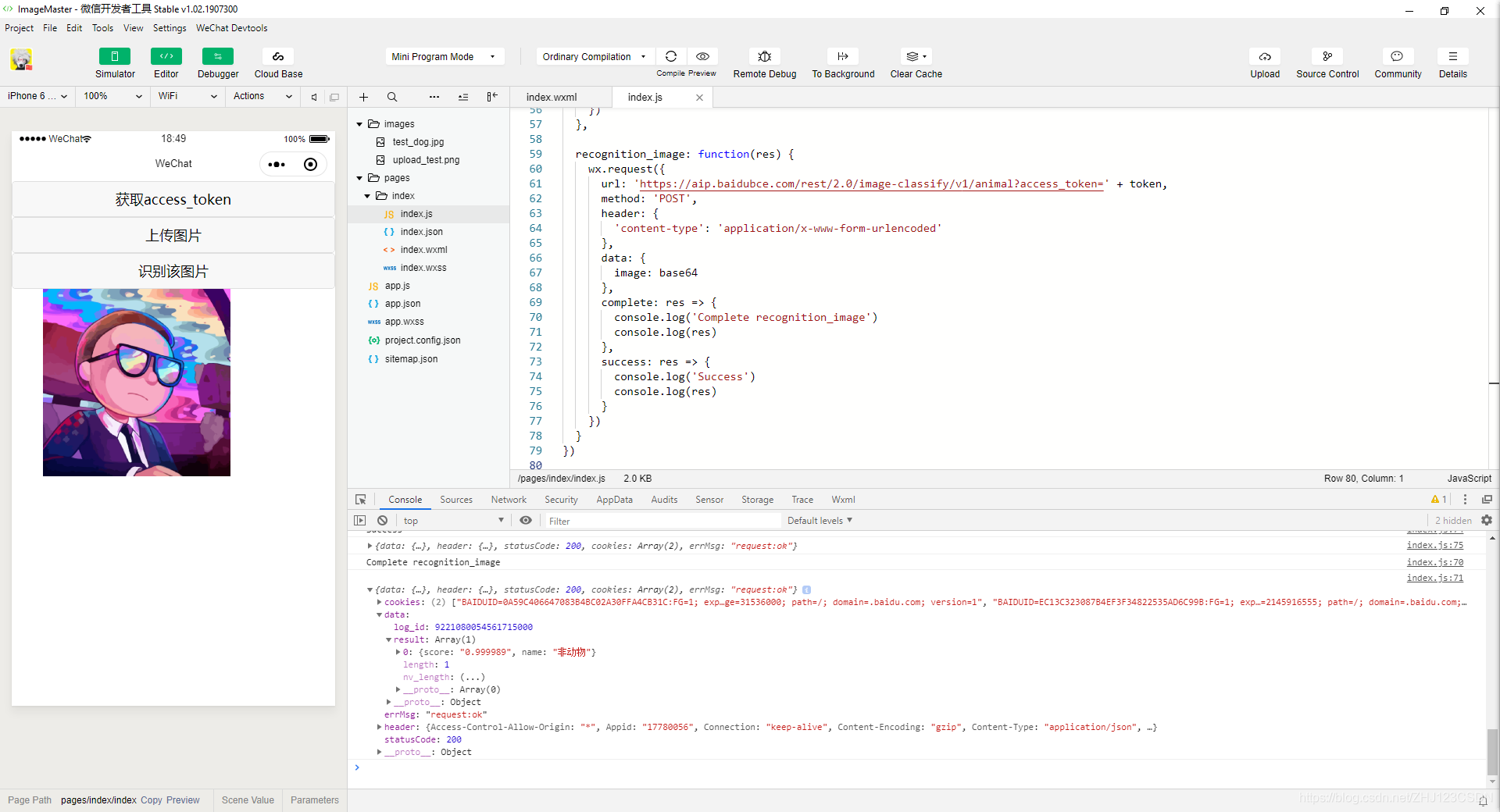
Task: Click the Upload cloud icon
Action: click(x=1265, y=56)
